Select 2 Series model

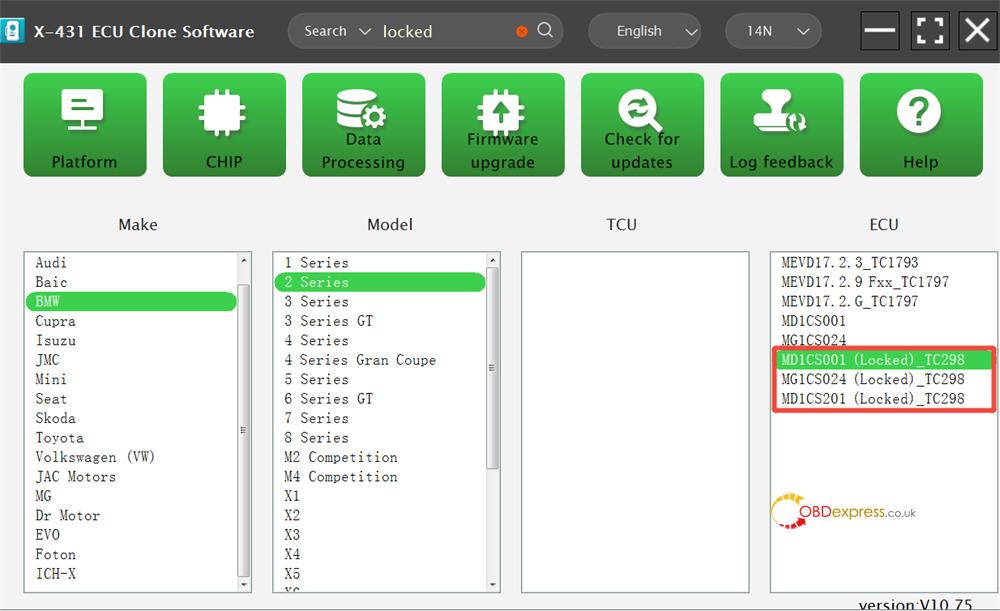point(380,282)
